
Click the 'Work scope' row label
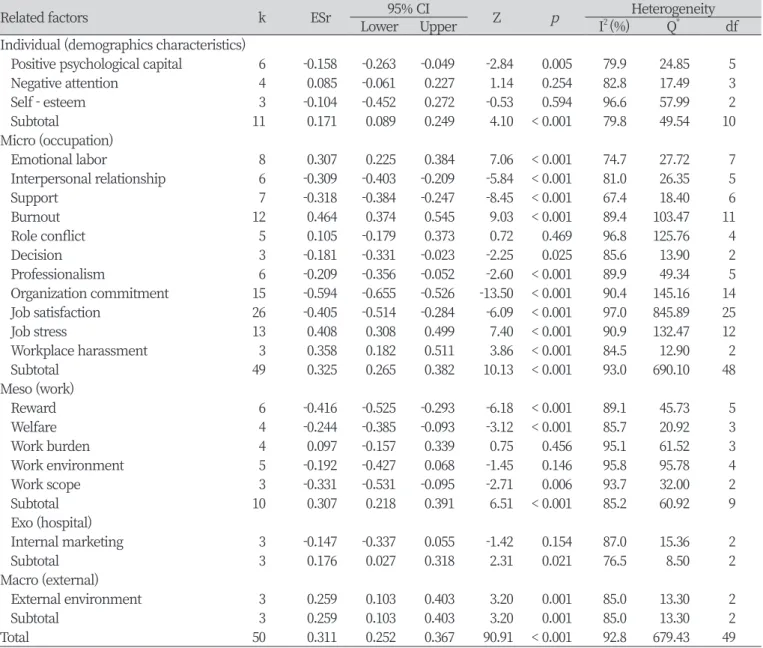tap(45, 485)
